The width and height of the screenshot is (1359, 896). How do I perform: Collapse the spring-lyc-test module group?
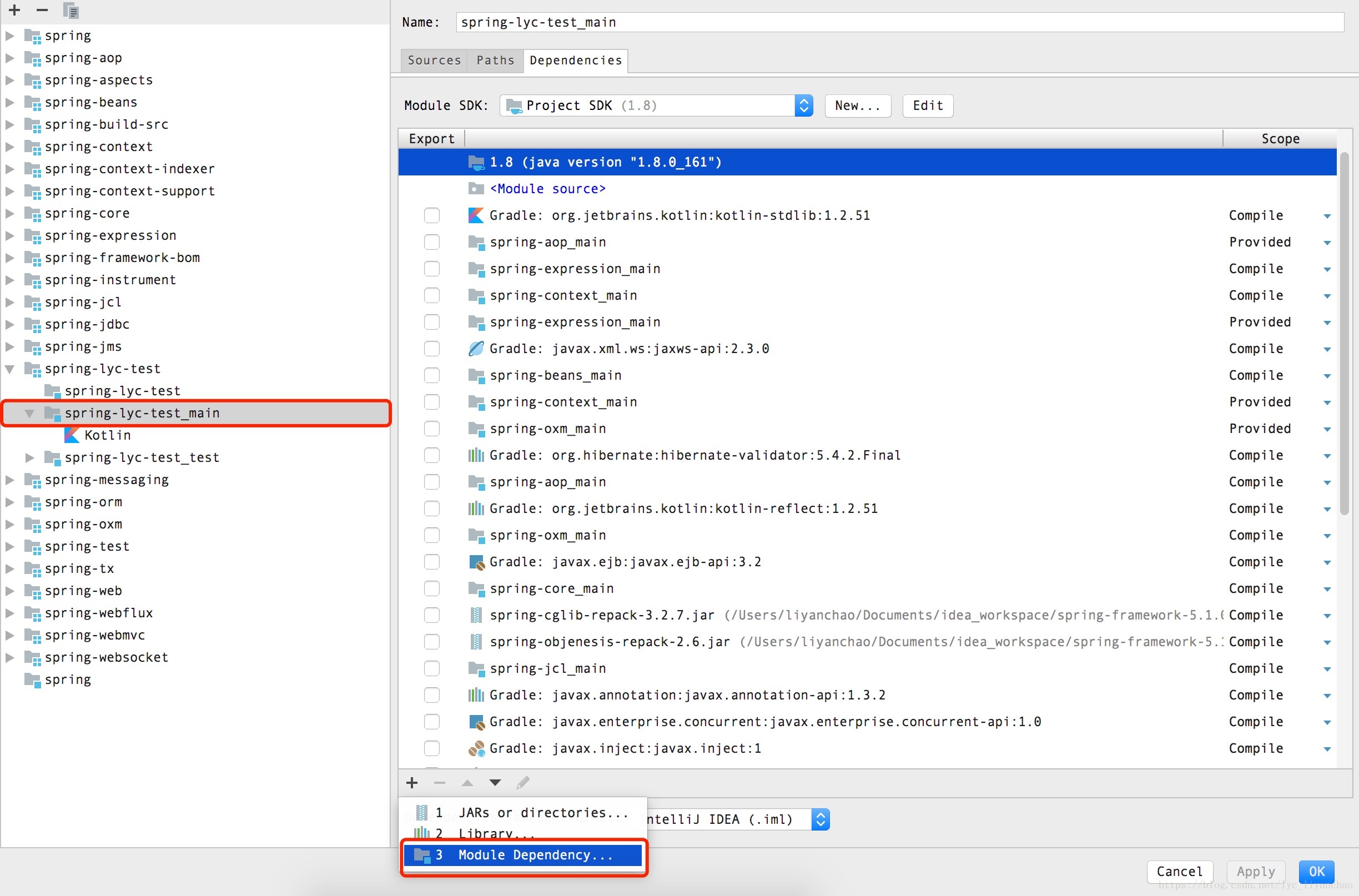[x=10, y=369]
